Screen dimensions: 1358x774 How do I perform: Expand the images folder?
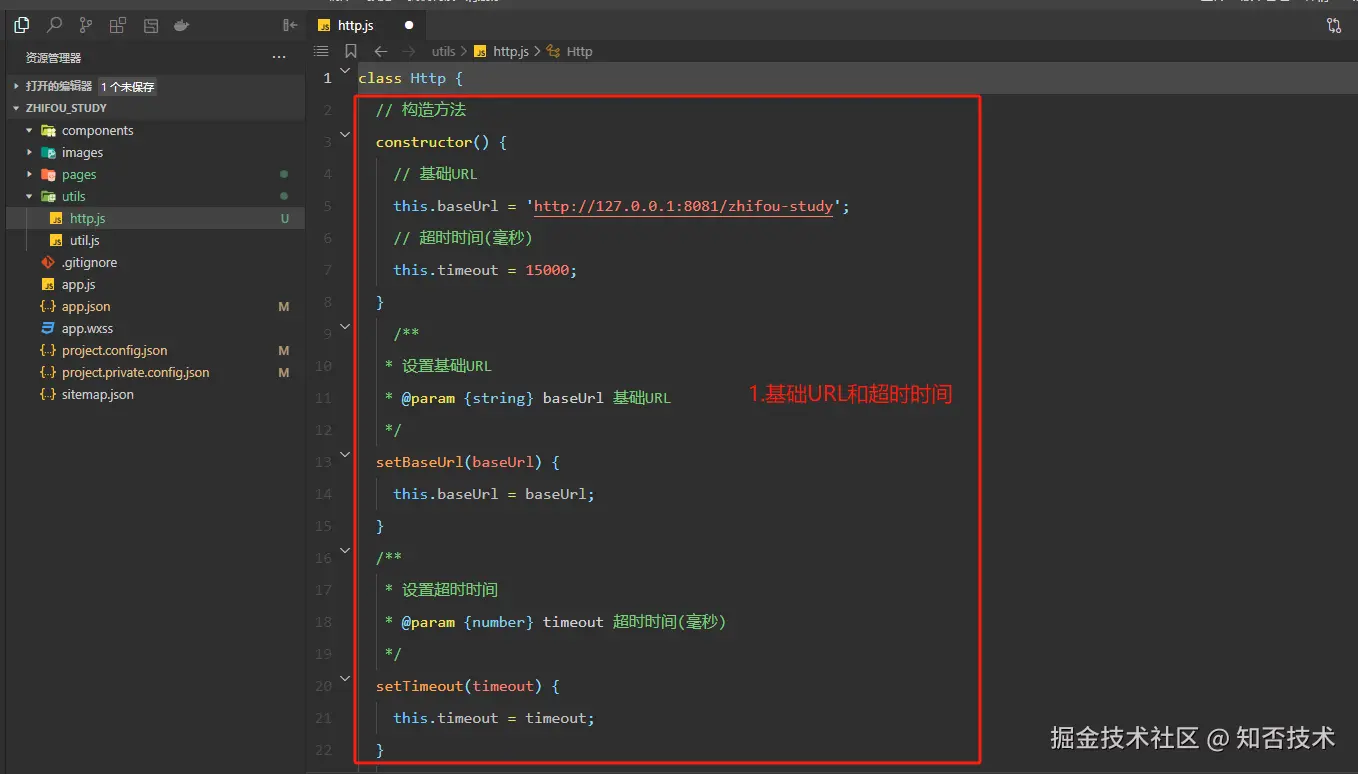pos(82,152)
